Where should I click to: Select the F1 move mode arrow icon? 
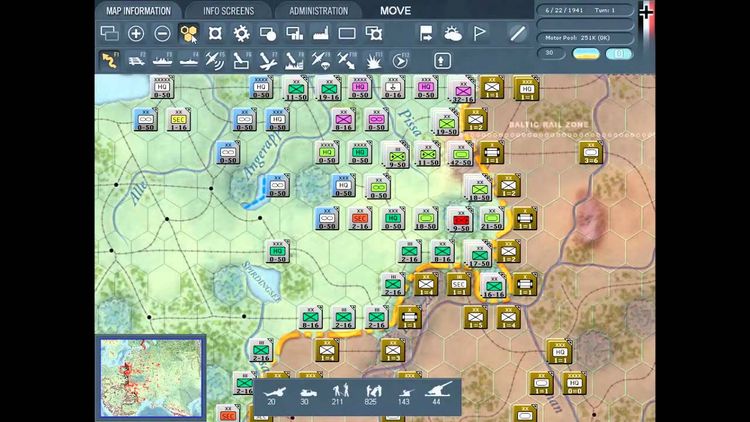[110, 61]
